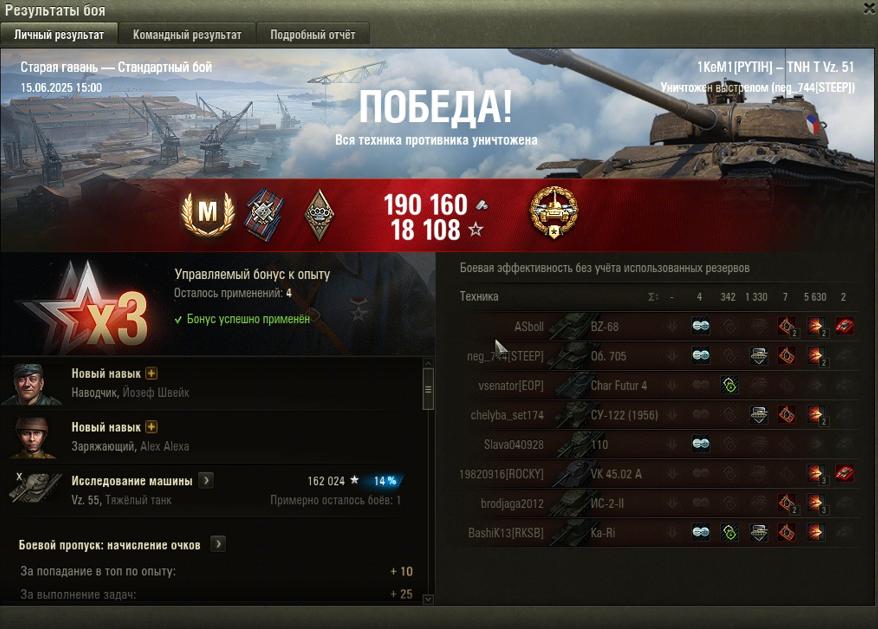Expand "Боевой пропуск: начисление очков" arrow
Image resolution: width=878 pixels, height=629 pixels.
[x=218, y=544]
